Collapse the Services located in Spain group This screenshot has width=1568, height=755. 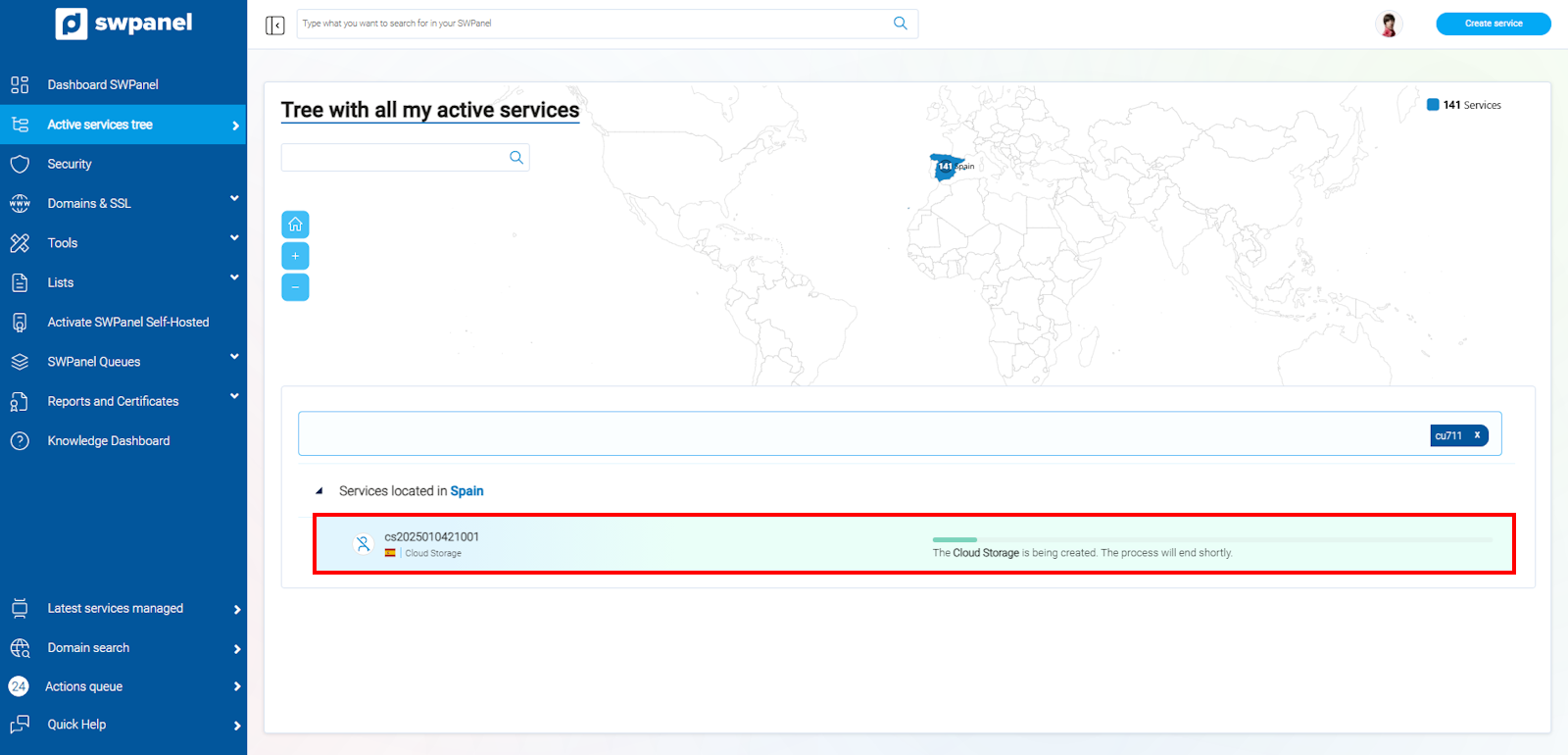pyautogui.click(x=319, y=491)
